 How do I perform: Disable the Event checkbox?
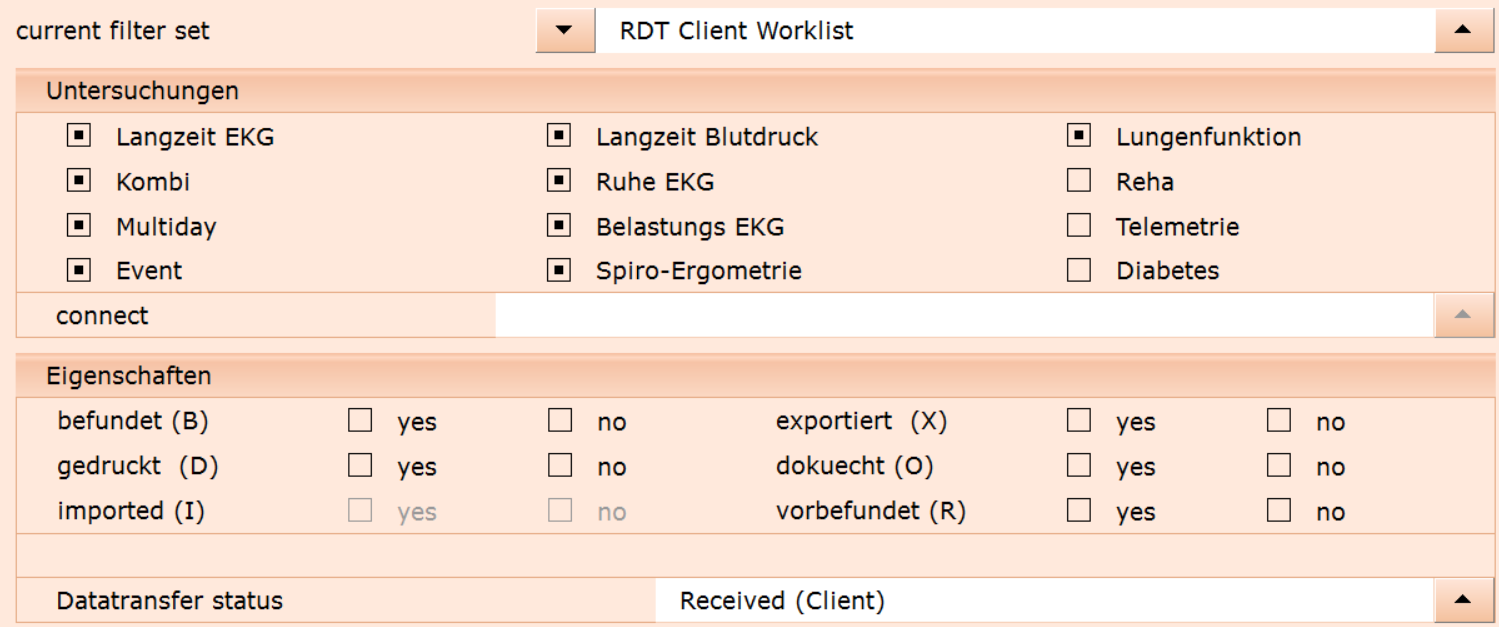pos(79,270)
